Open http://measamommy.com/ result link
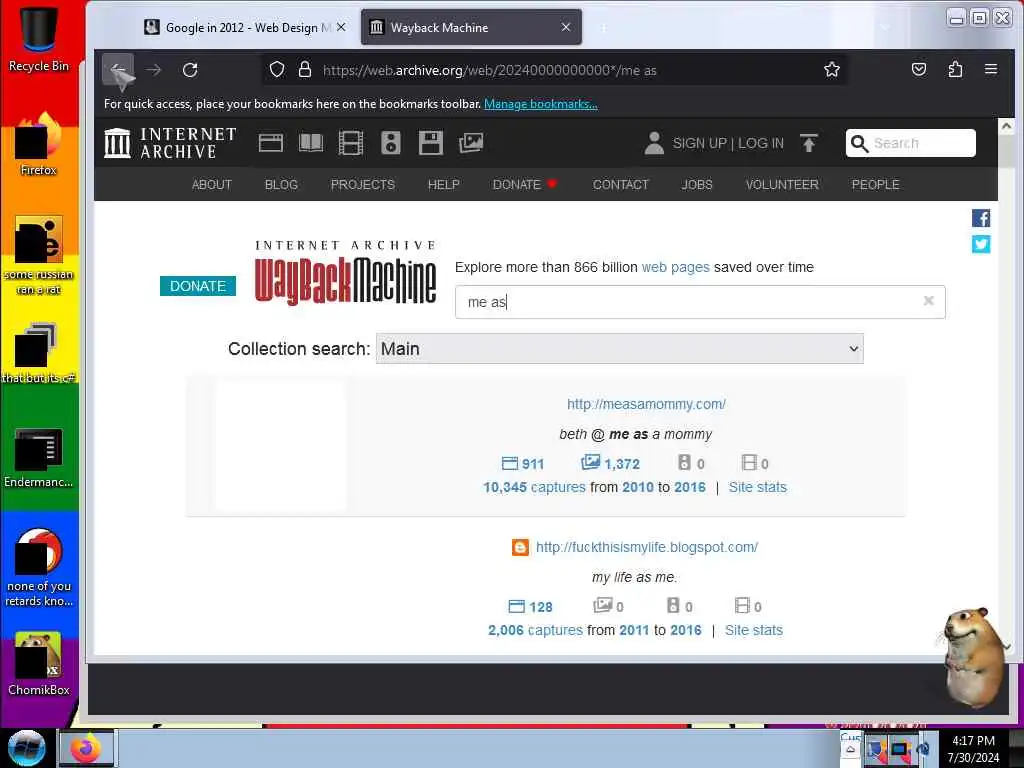 647,404
